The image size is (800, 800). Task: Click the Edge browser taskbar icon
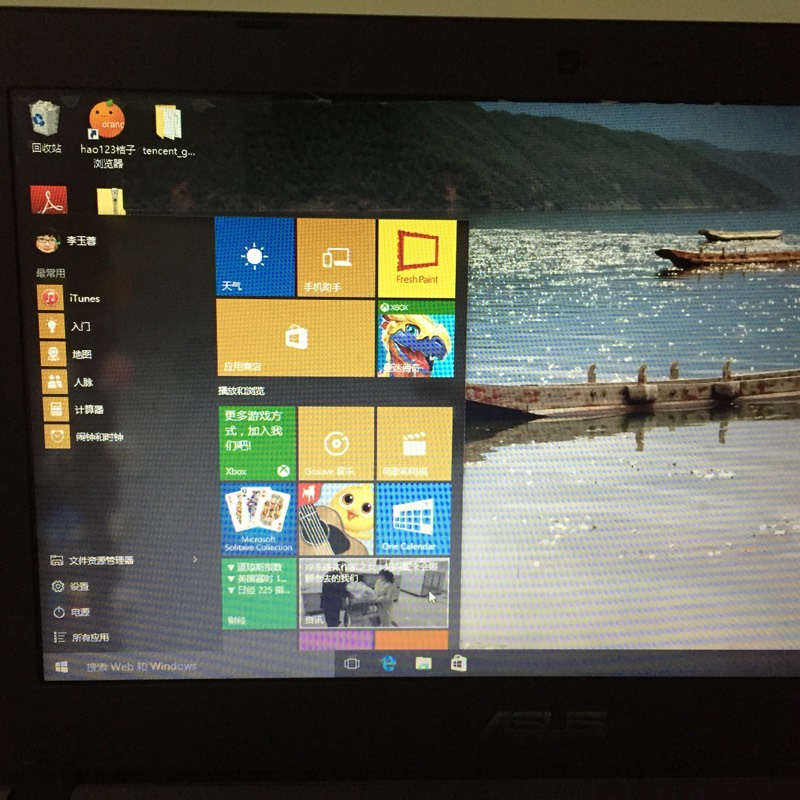click(x=388, y=663)
